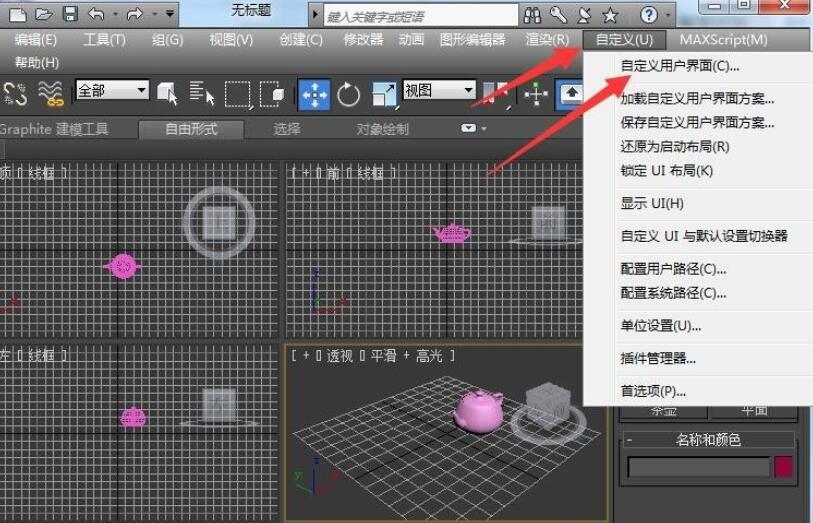Switch to the 对象绘制 ribbon tab
Viewport: 813px width, 523px height.
(x=382, y=129)
